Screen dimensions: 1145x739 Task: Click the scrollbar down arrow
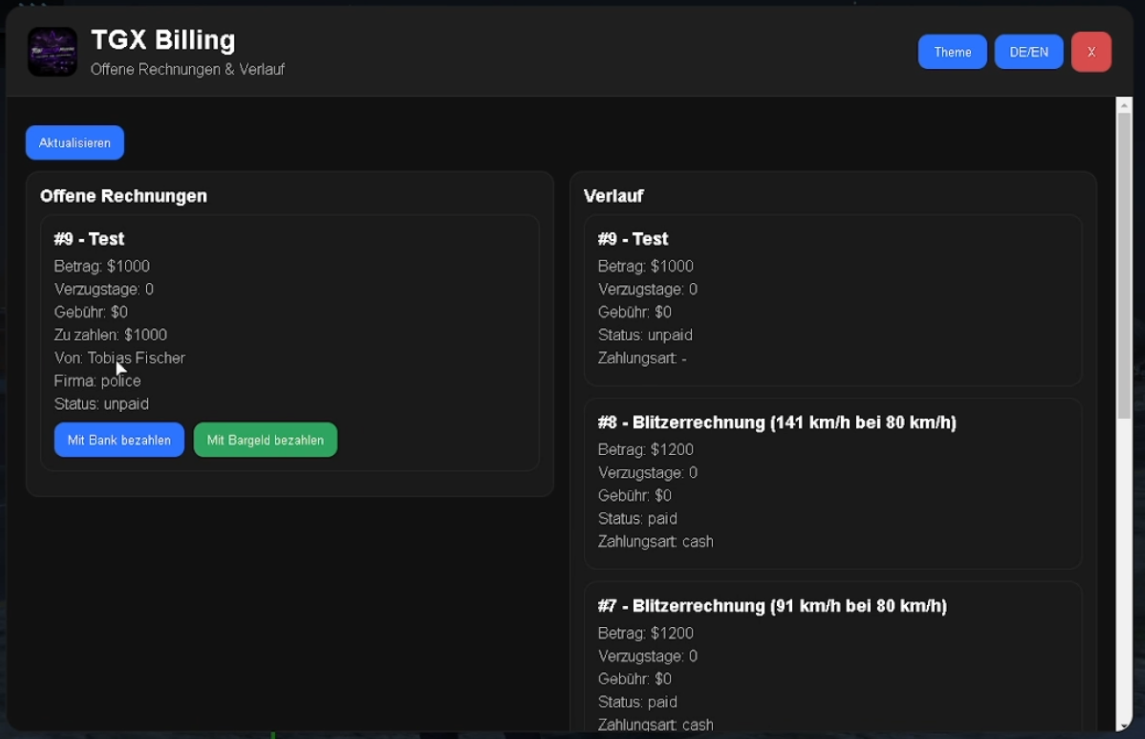pyautogui.click(x=1124, y=726)
